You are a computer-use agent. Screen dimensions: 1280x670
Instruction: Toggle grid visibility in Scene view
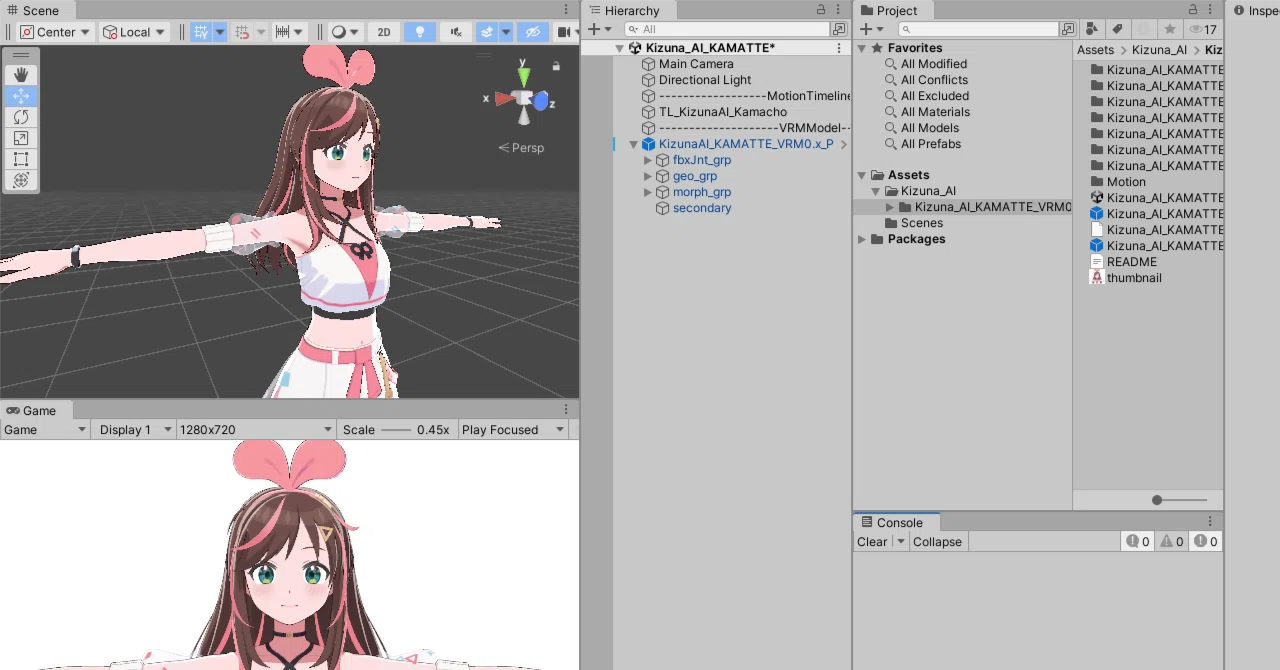pos(201,32)
